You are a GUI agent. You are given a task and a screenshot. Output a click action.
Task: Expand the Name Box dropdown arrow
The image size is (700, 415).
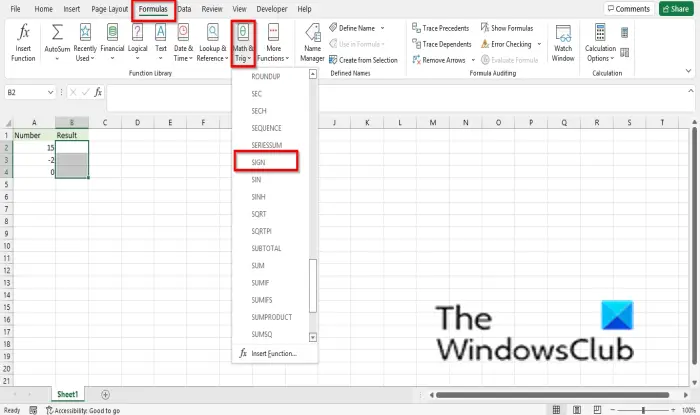click(50, 92)
